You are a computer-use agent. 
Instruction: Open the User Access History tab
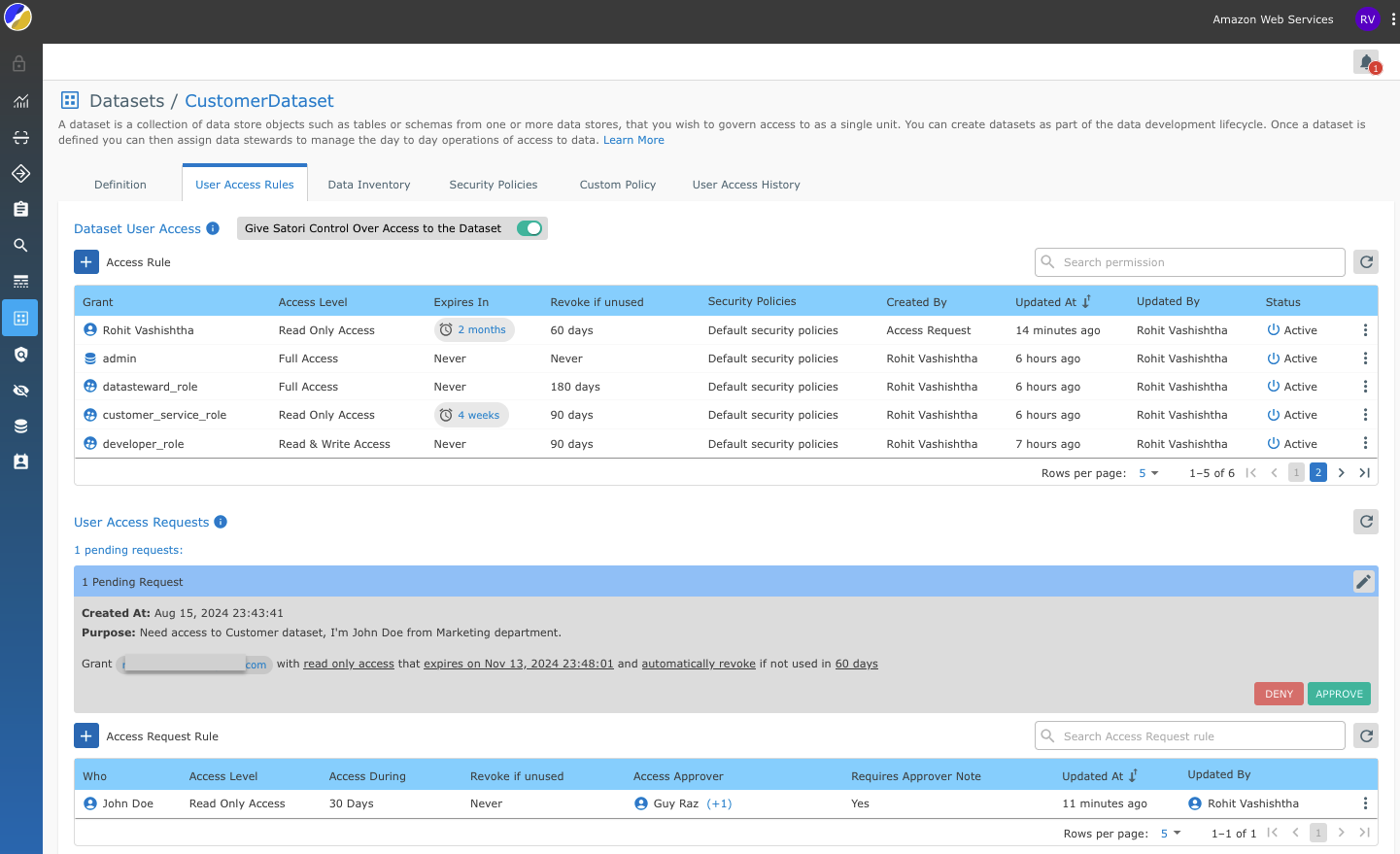[745, 185]
